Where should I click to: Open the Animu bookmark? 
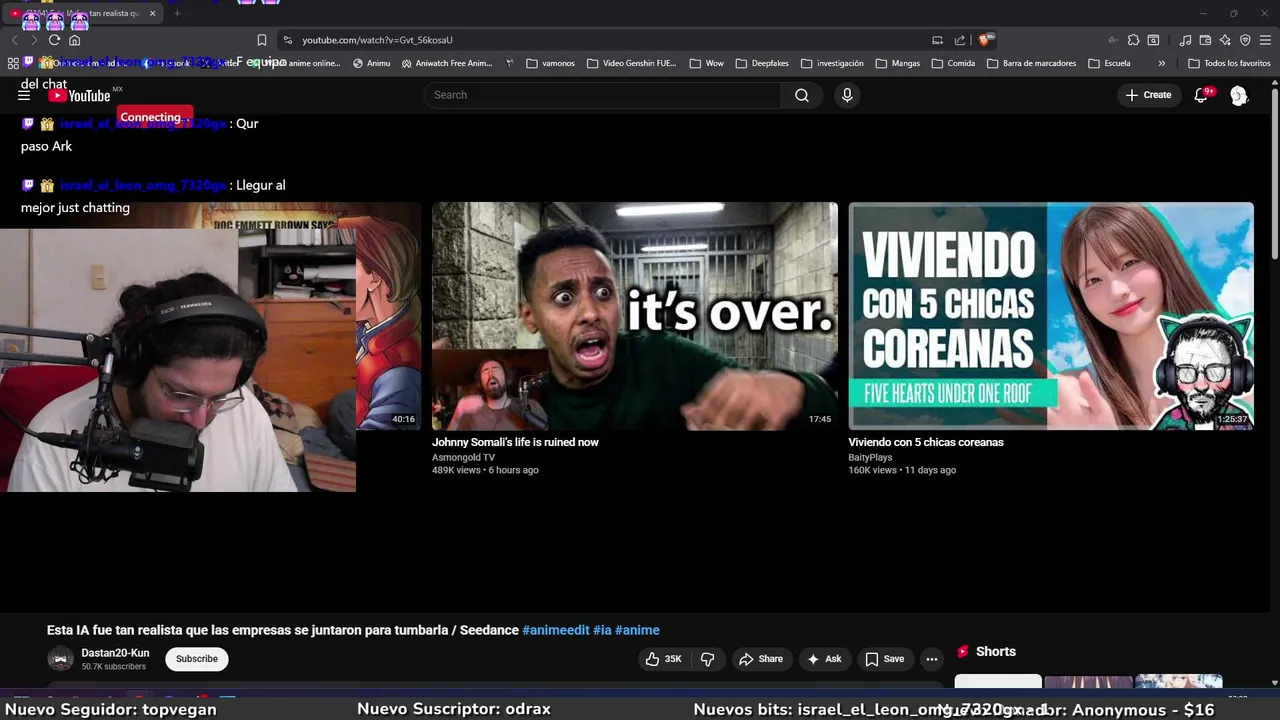tap(371, 63)
